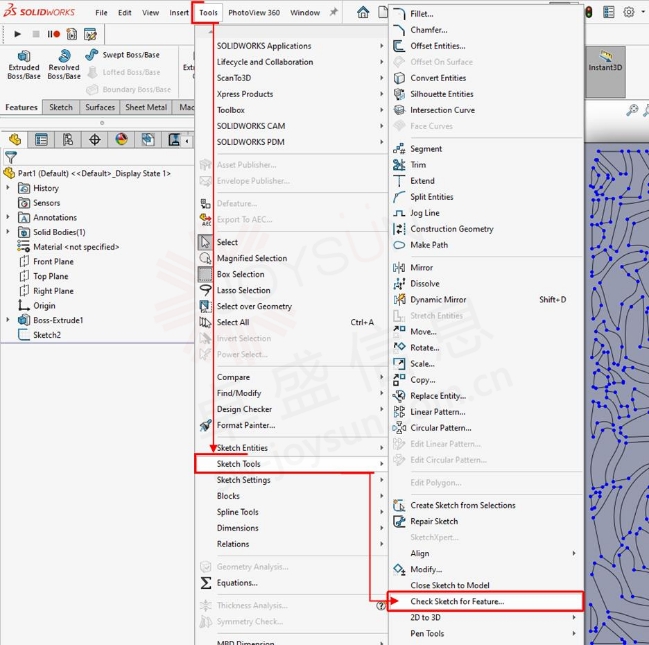This screenshot has height=645, width=649.
Task: Open the Sketch Entities submenu
Action: click(291, 448)
